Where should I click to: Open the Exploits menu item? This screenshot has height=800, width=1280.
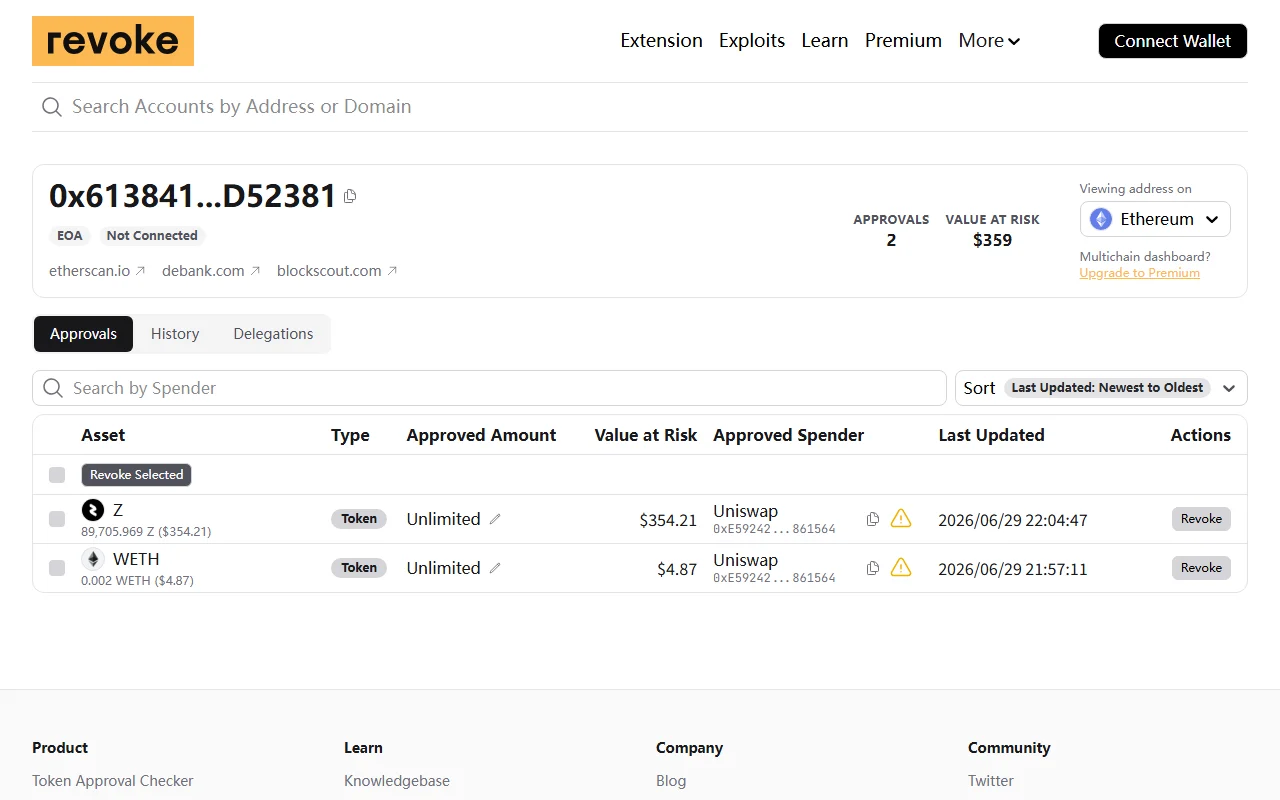coord(752,41)
